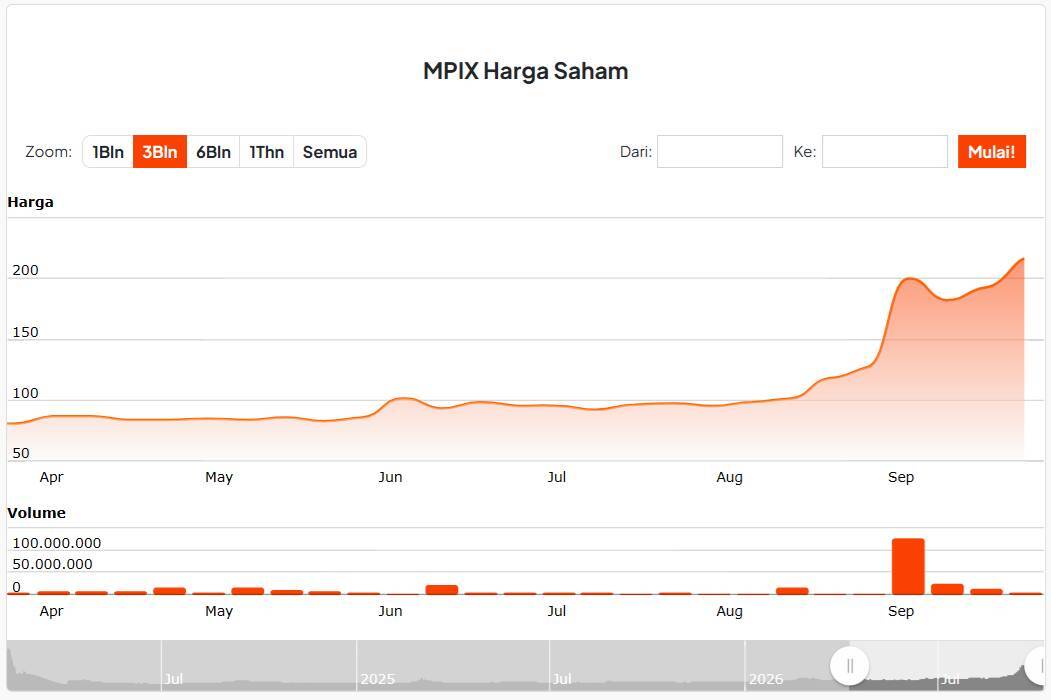Switch zoom to 6Bln
Image resolution: width=1051 pixels, height=700 pixels.
click(x=213, y=152)
